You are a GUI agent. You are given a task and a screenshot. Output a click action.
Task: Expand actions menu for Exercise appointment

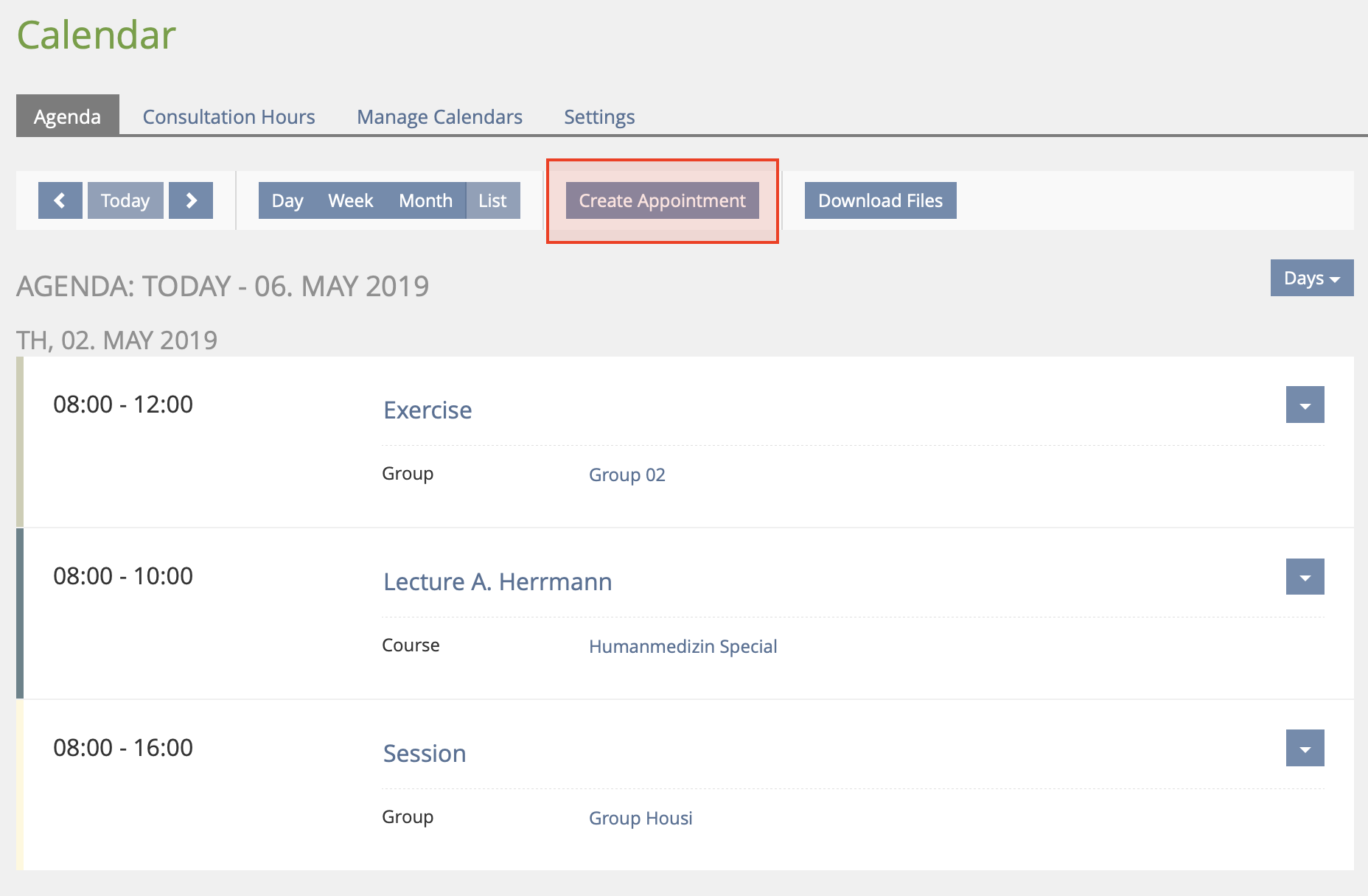tap(1305, 405)
